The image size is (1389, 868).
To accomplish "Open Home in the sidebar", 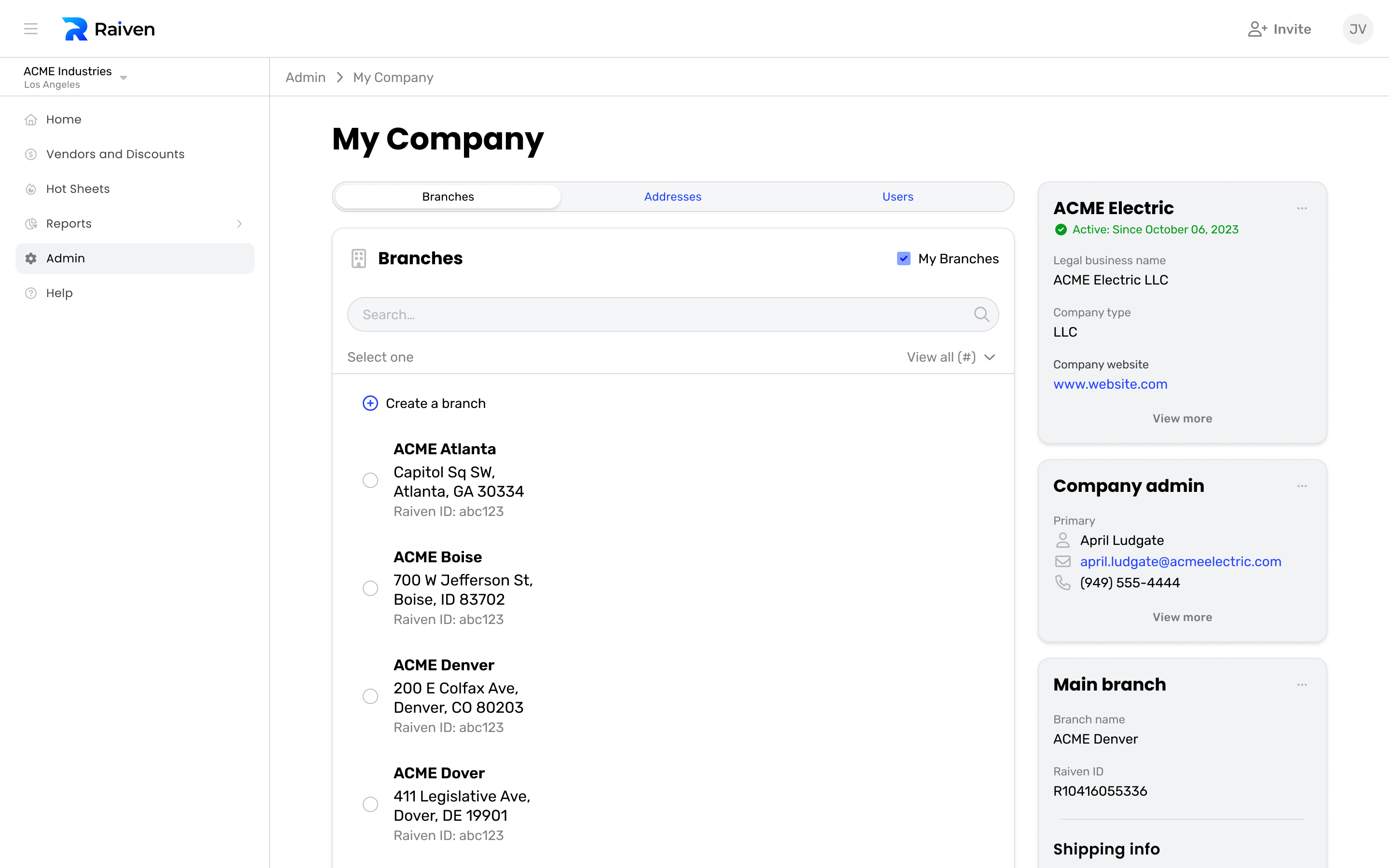I will click(135, 120).
